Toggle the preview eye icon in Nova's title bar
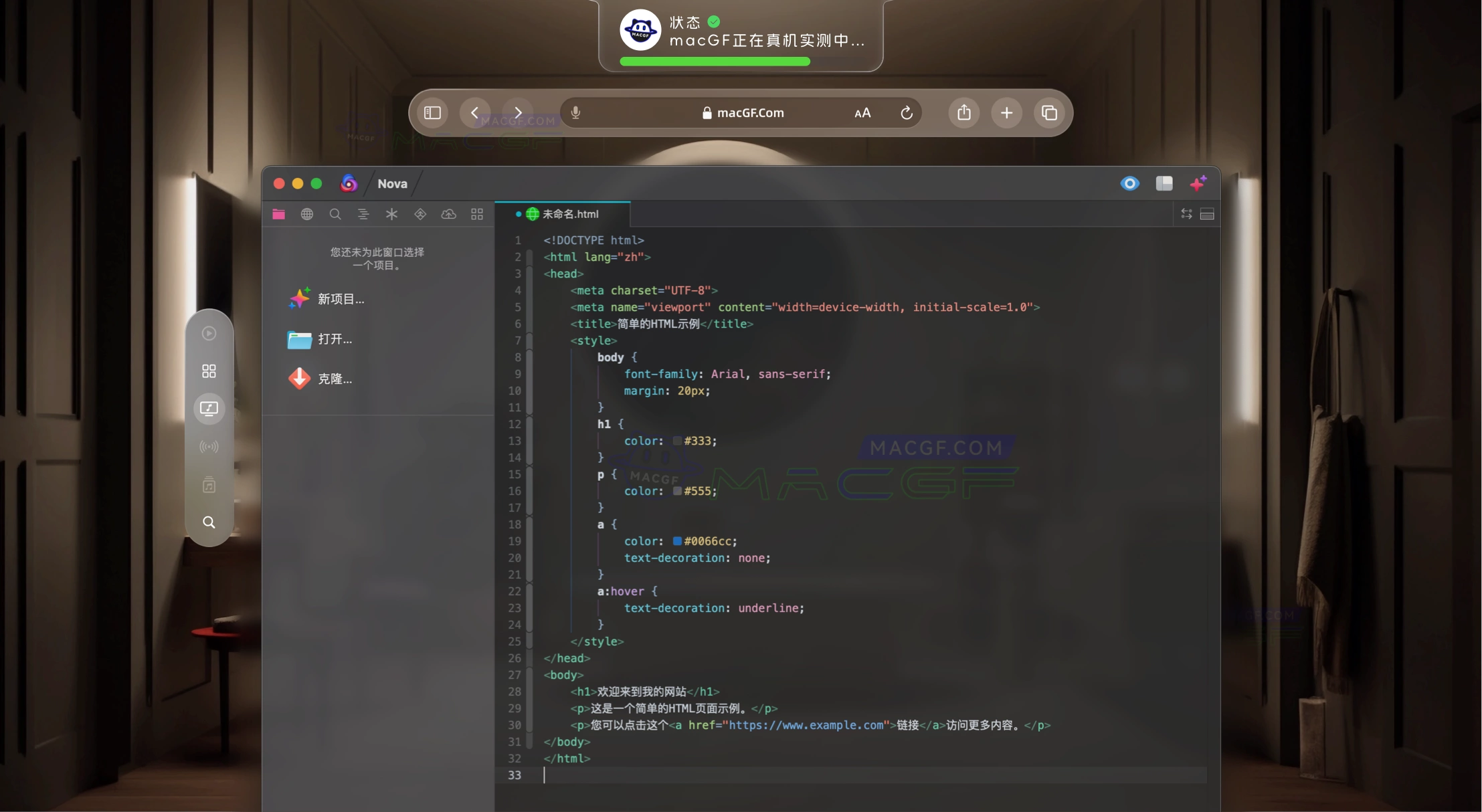 click(x=1129, y=183)
